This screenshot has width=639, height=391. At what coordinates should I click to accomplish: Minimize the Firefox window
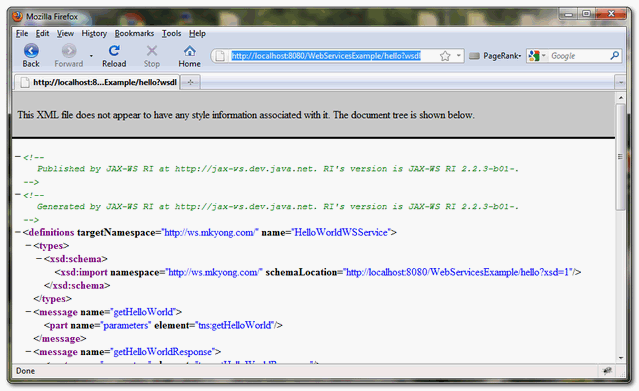(x=568, y=14)
